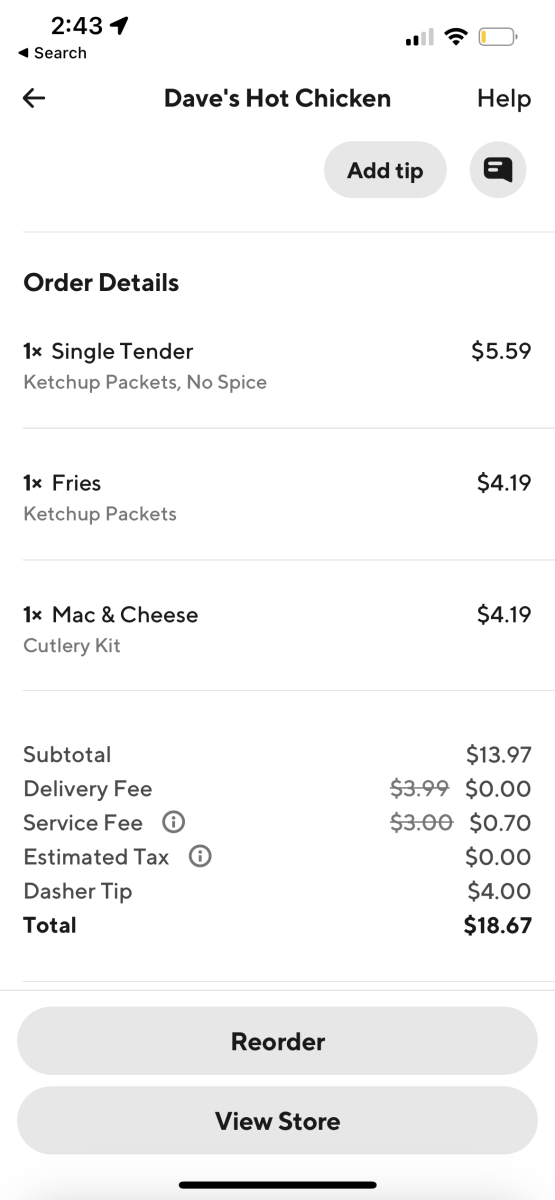Tap the Total amount $18.67
Viewport: 555px width, 1200px height.
(498, 925)
